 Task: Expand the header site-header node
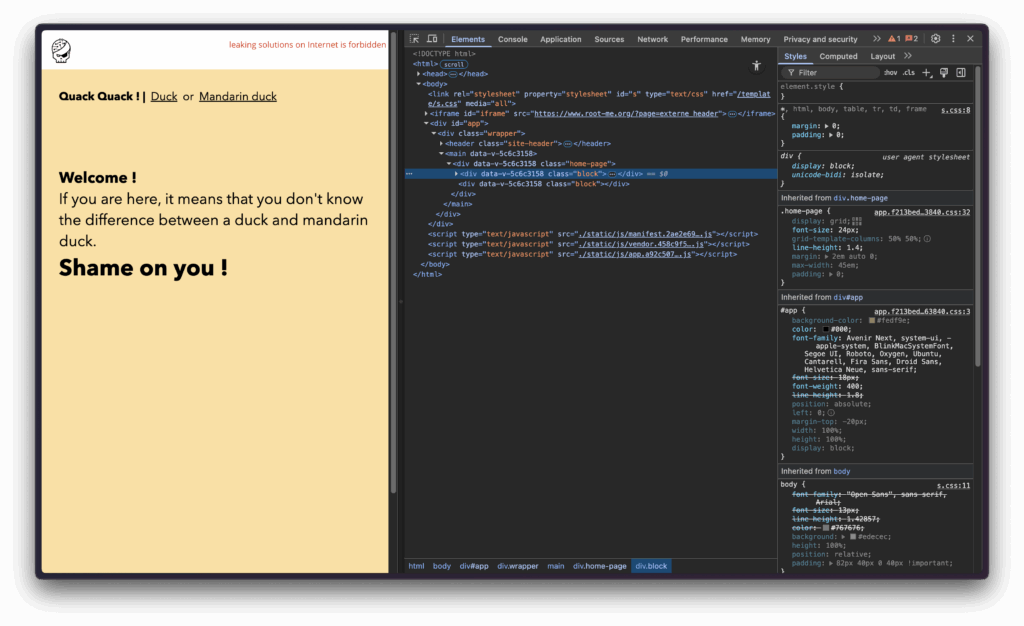tap(442, 143)
